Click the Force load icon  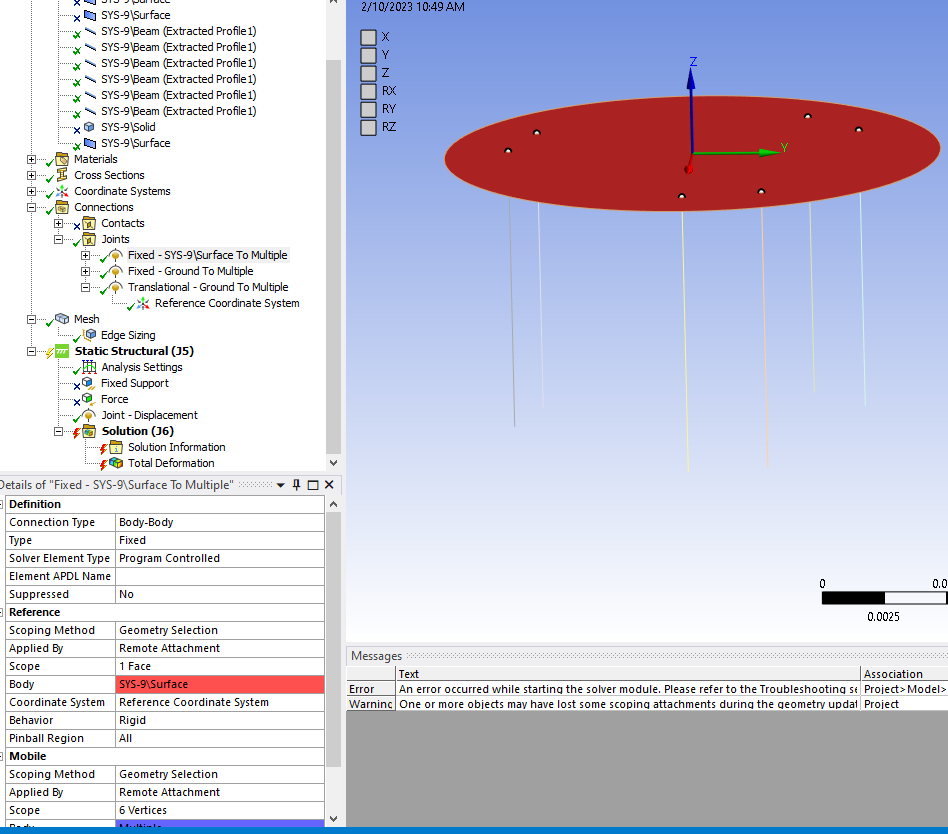[89, 399]
